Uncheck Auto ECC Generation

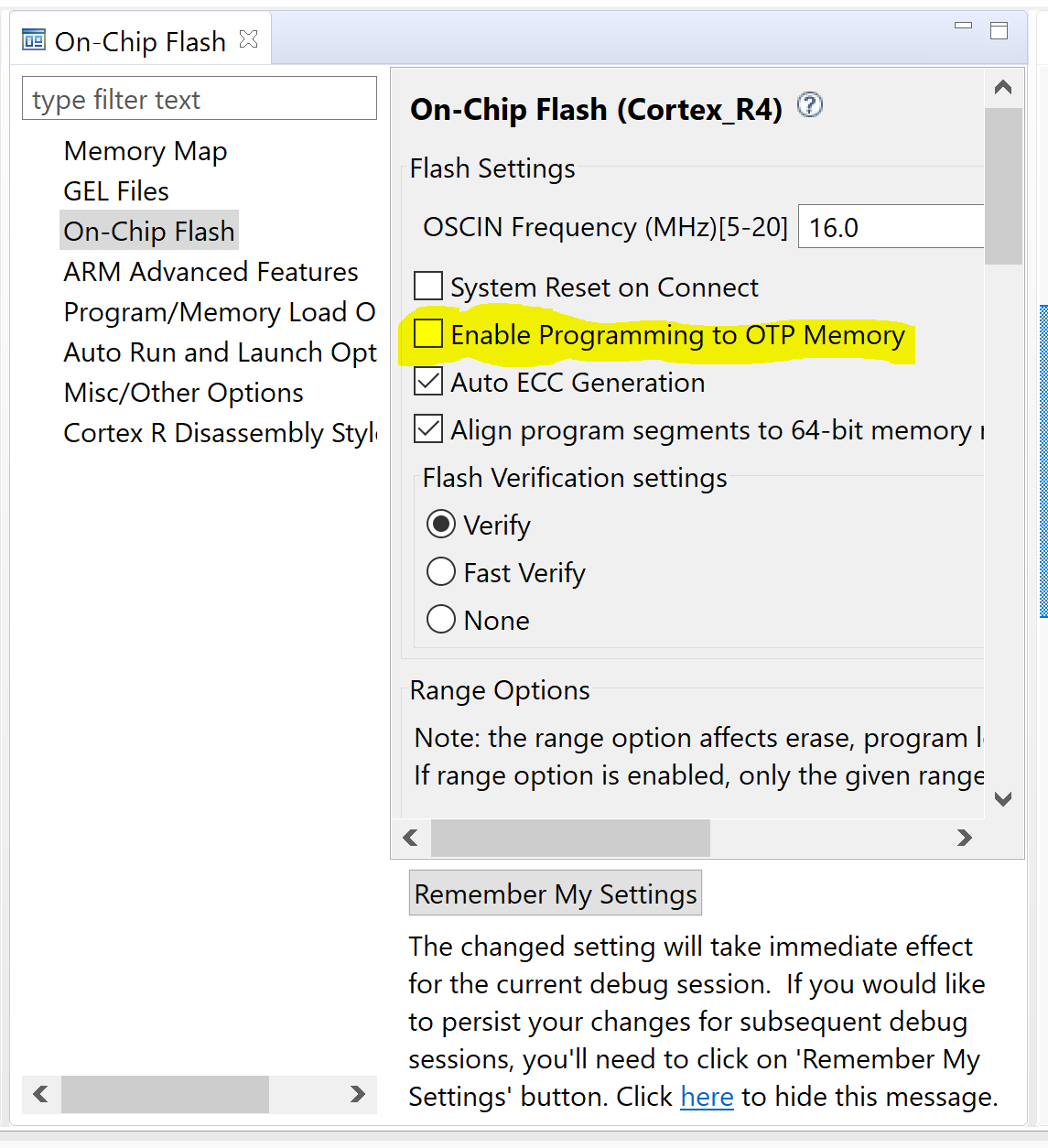click(x=428, y=382)
